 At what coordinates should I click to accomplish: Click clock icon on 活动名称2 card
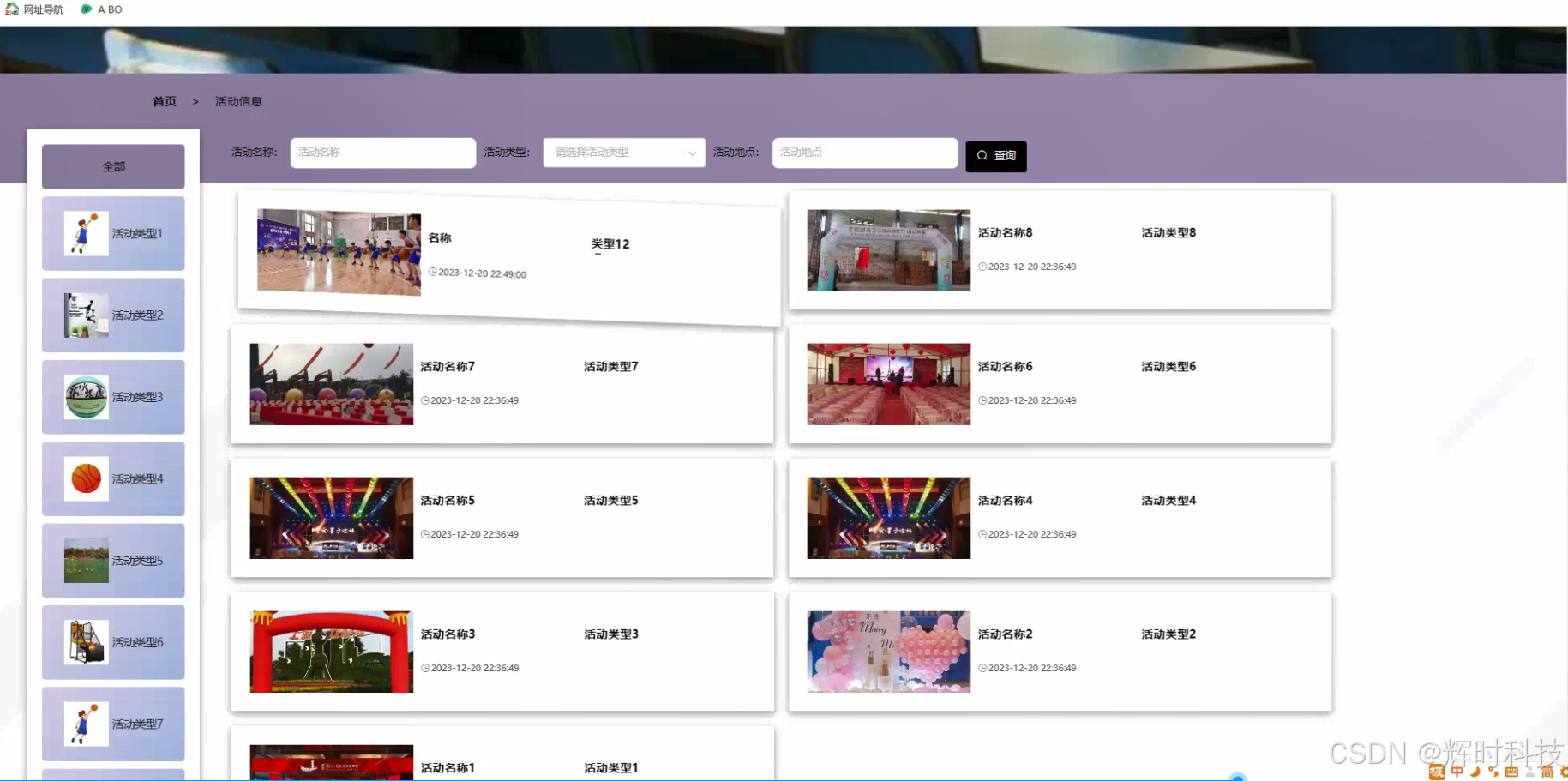coord(982,668)
